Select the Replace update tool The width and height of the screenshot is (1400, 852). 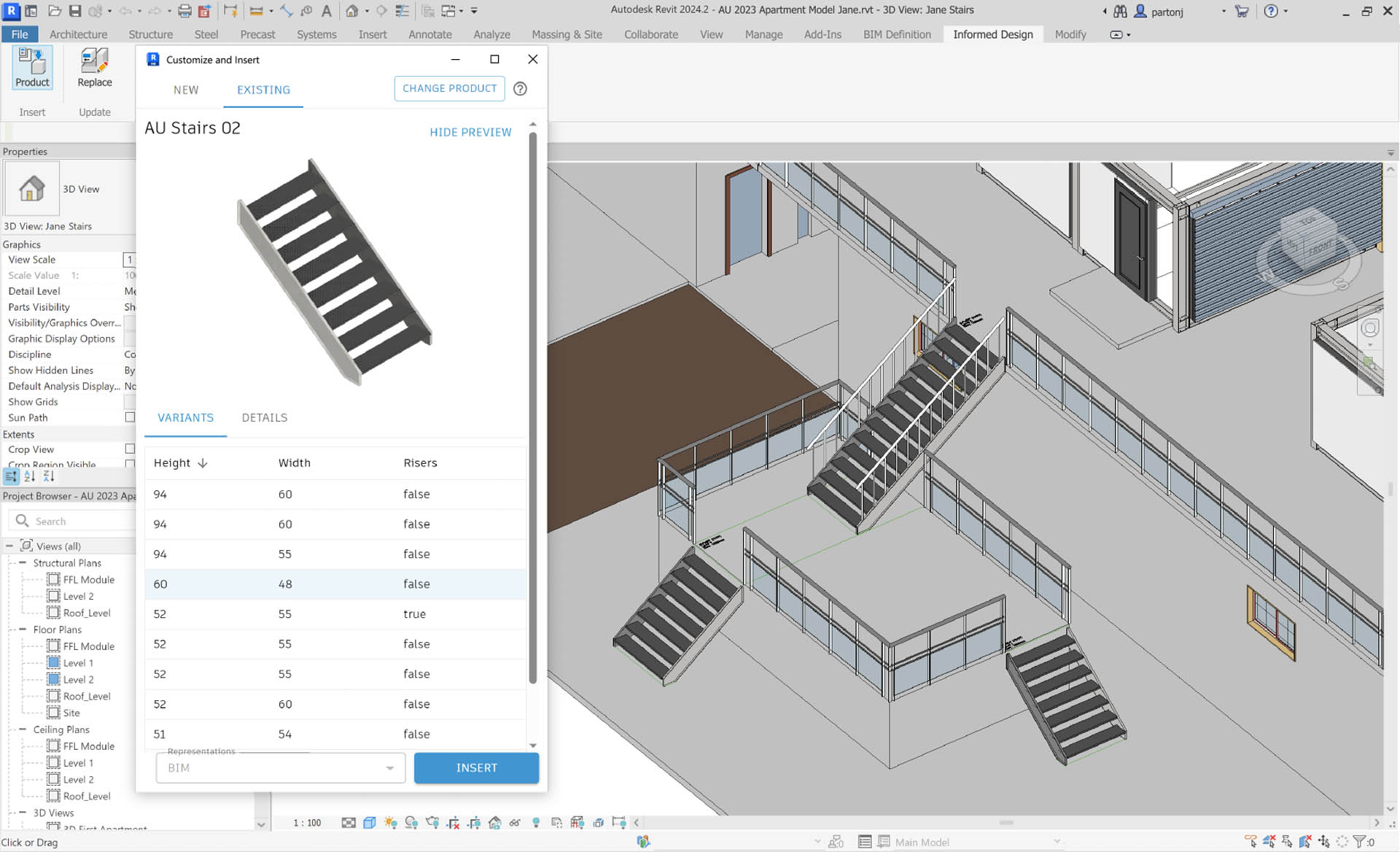coord(94,68)
